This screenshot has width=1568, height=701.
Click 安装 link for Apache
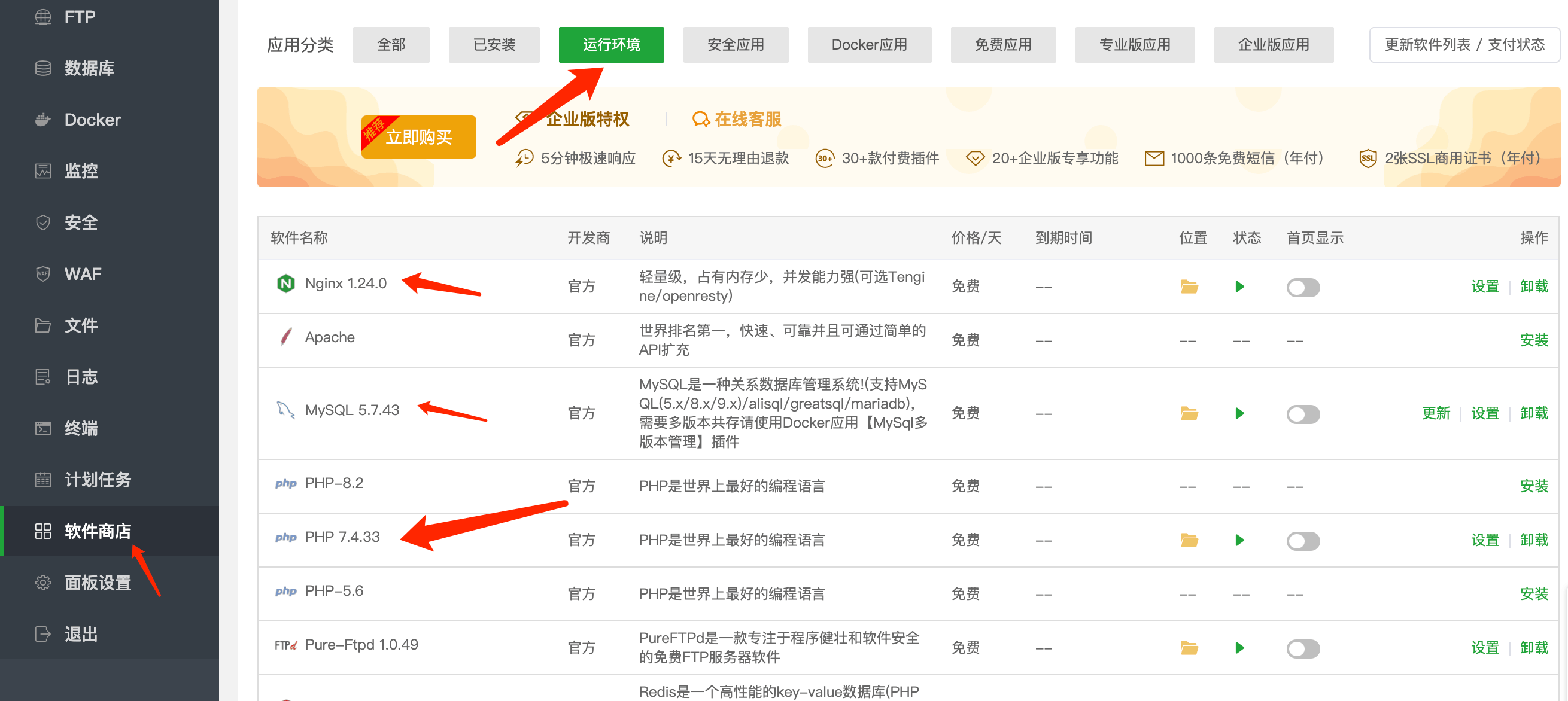point(1533,340)
